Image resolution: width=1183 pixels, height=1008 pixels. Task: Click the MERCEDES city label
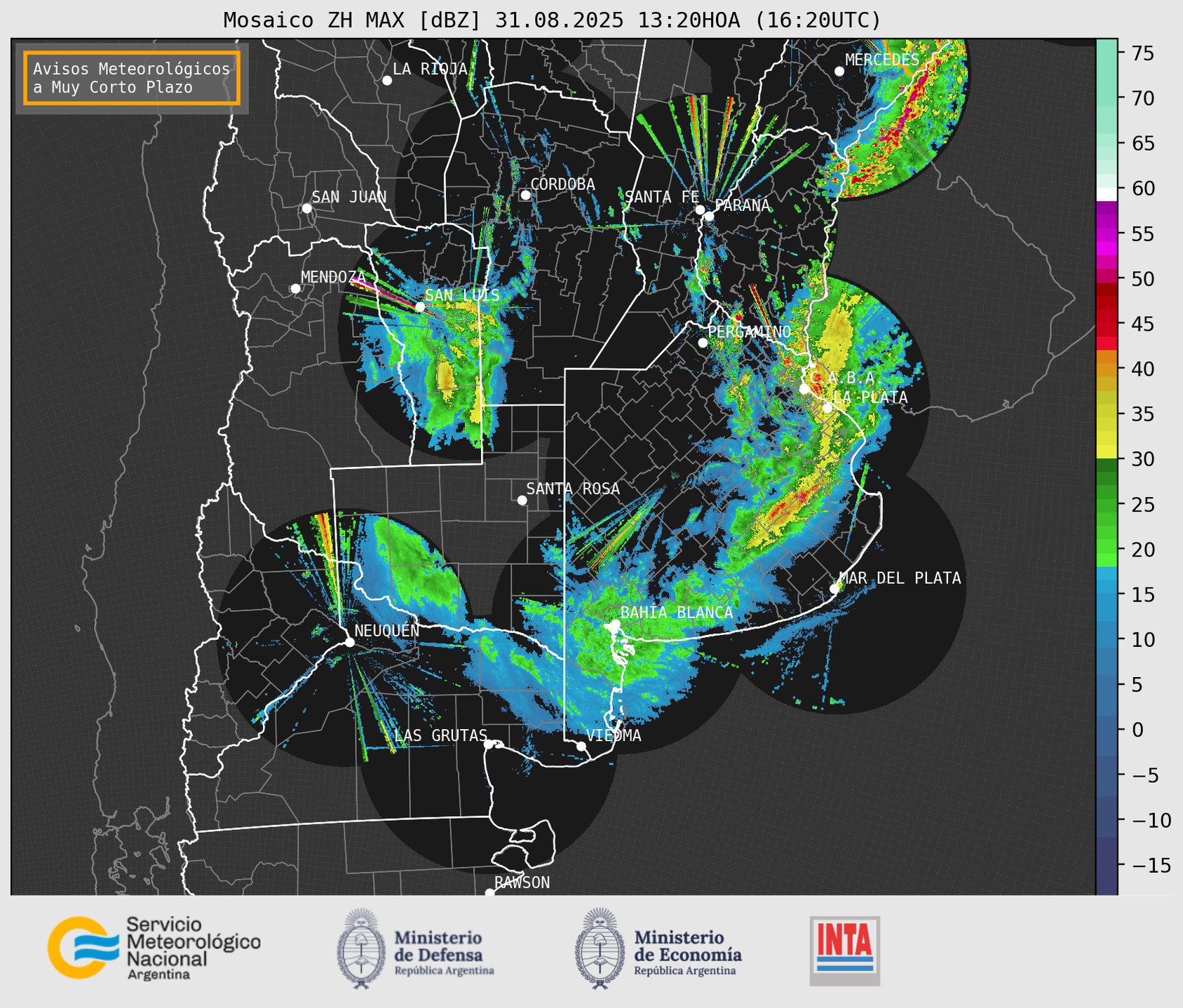pyautogui.click(x=882, y=60)
